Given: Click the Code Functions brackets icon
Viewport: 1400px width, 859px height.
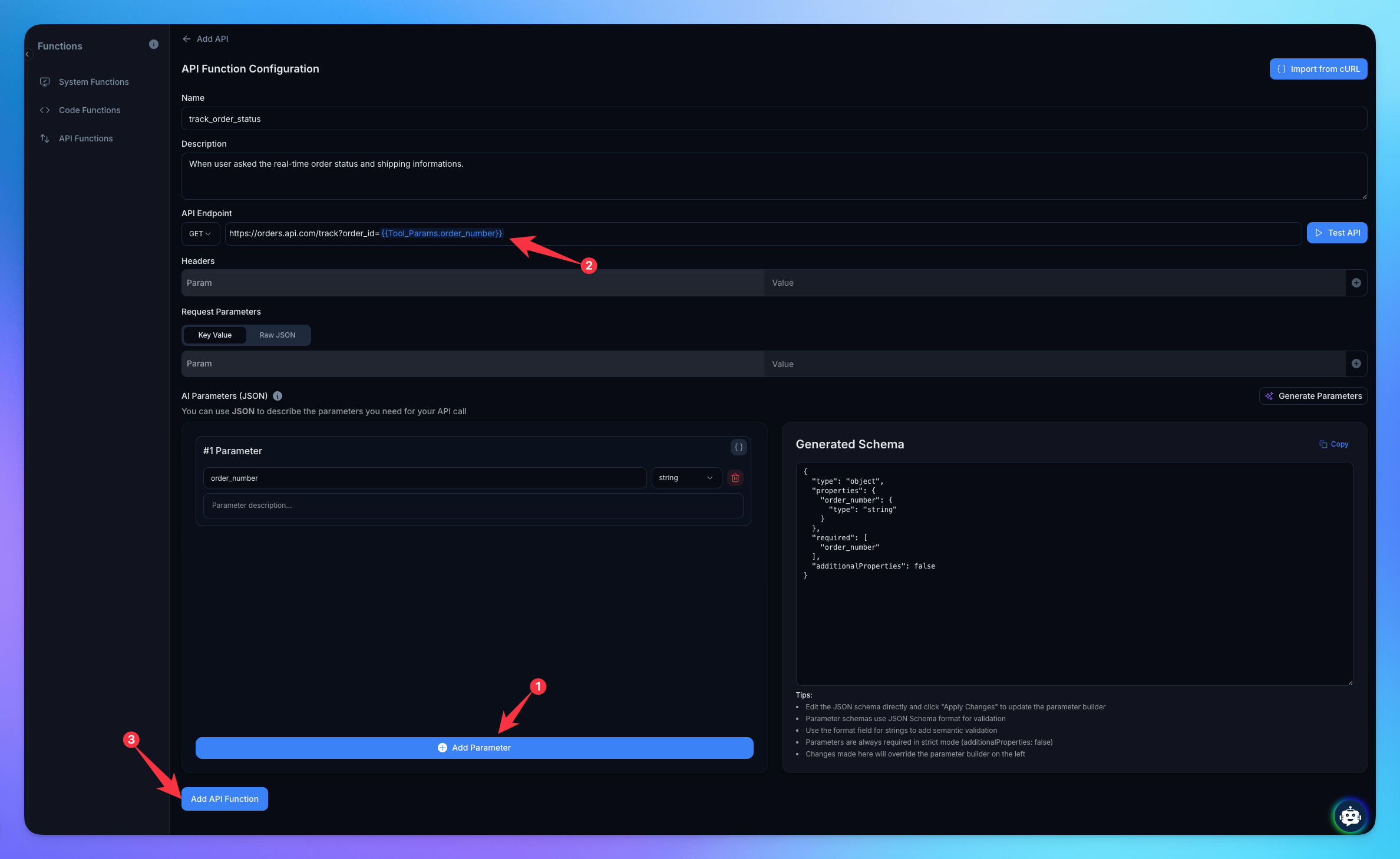Looking at the screenshot, I should pyautogui.click(x=45, y=110).
